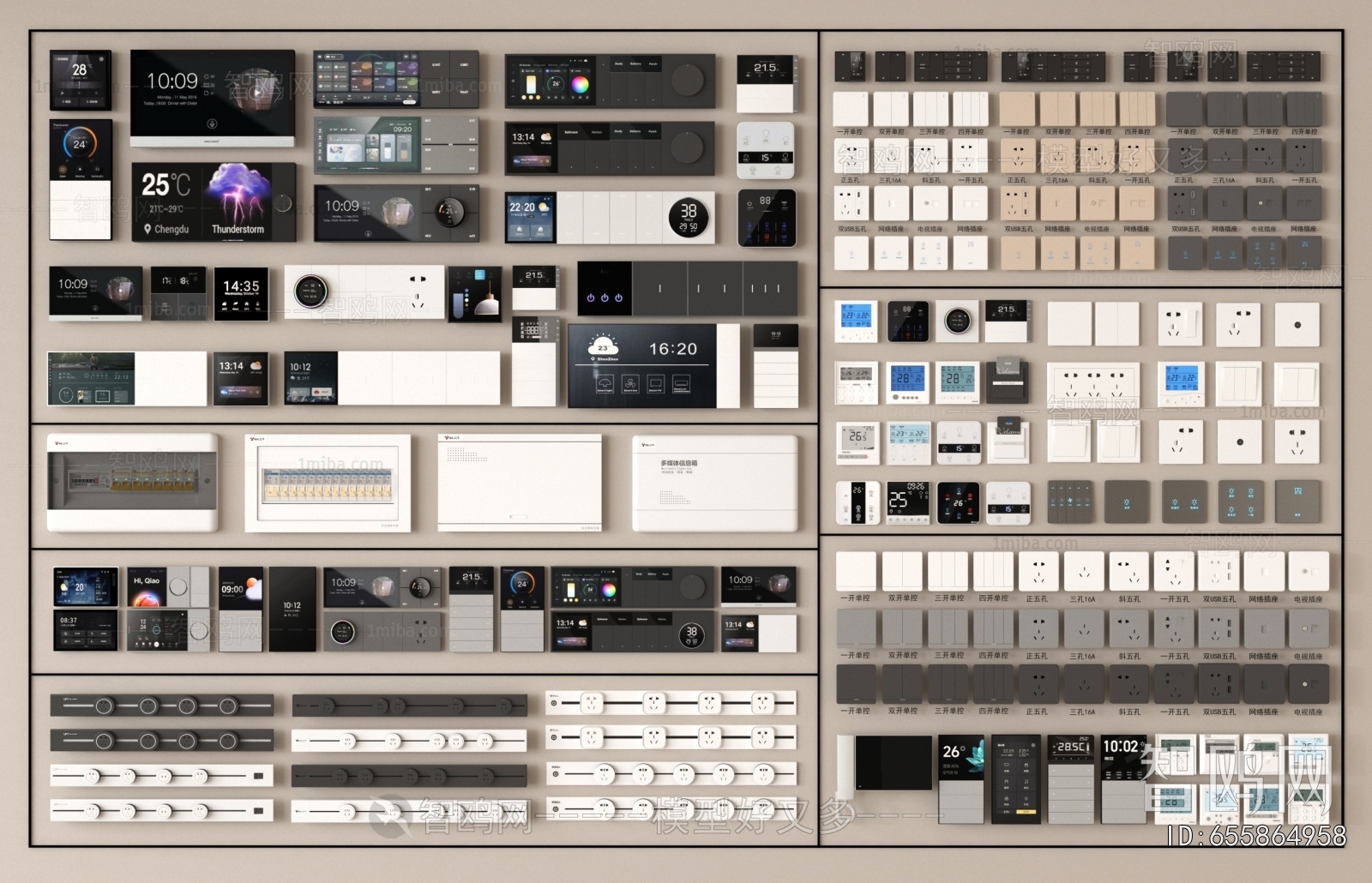The image size is (1372, 883).
Task: Open the 多媒体信息箱 multimedia box cover
Action: (715, 482)
